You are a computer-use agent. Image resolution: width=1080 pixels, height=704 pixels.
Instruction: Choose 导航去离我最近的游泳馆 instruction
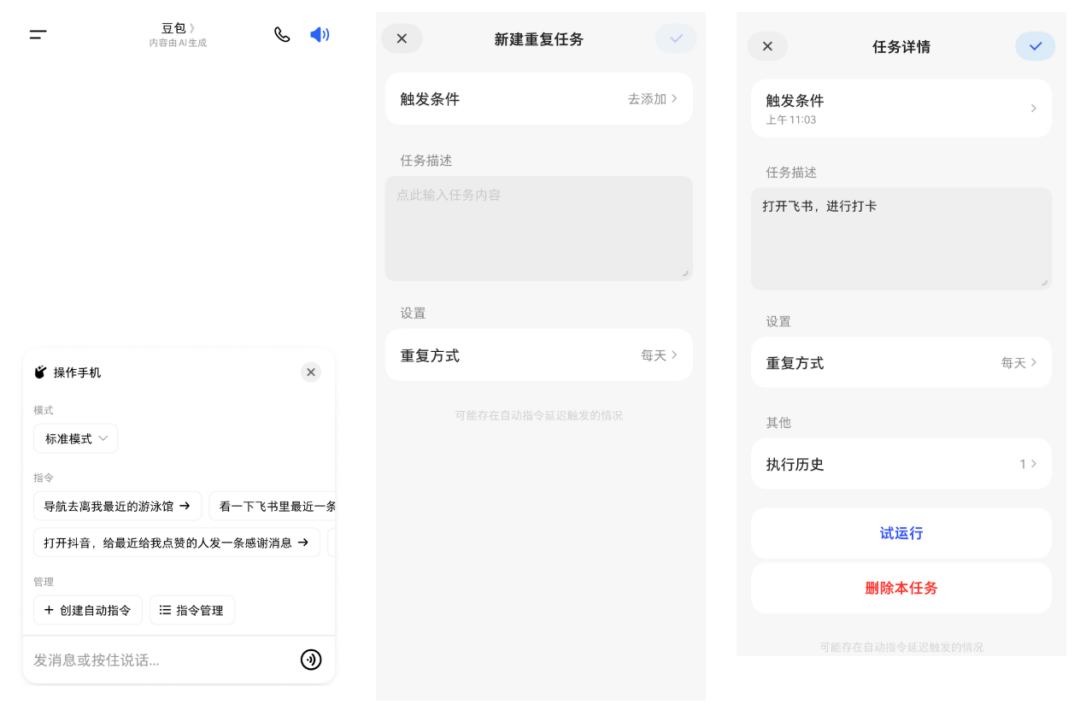[117, 506]
